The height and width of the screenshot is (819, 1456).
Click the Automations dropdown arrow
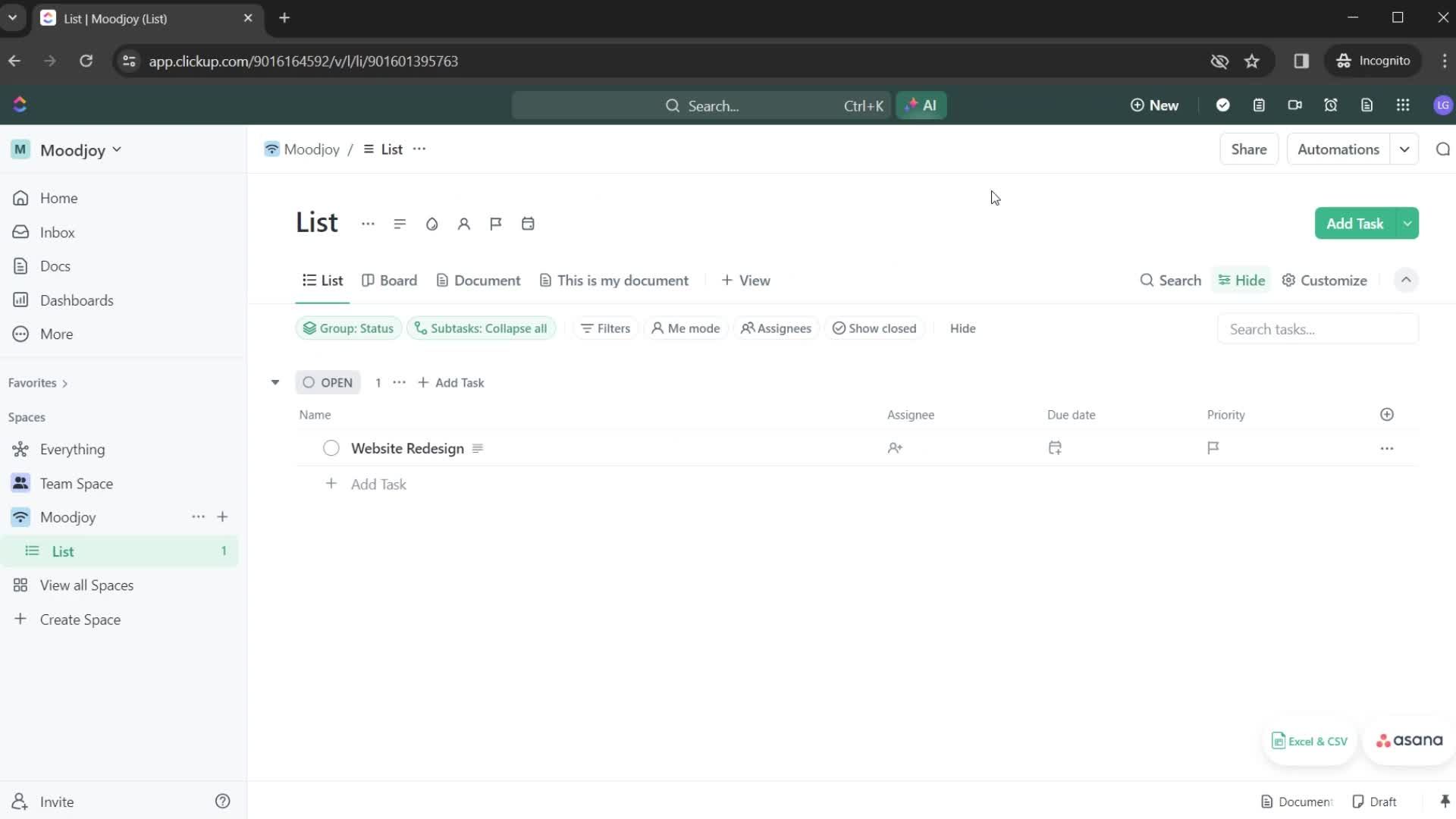[x=1405, y=149]
